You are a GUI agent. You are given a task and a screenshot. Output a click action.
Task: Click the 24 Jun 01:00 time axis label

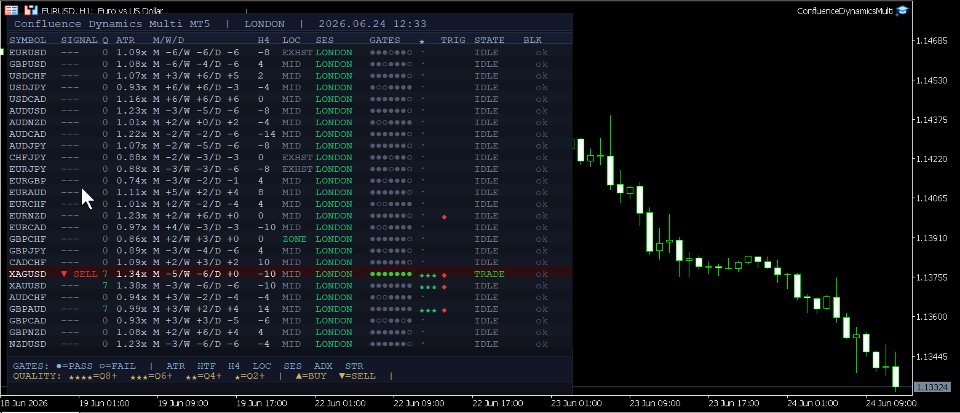813,403
